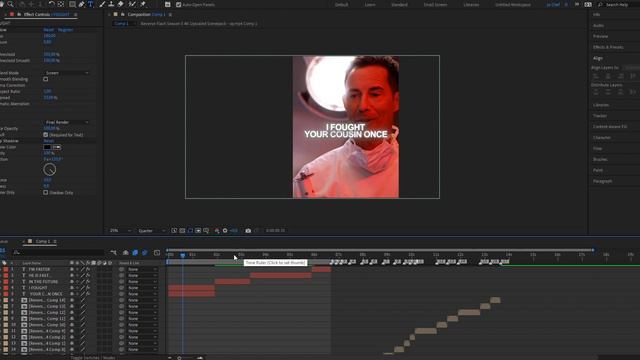The height and width of the screenshot is (360, 640).
Task: Select the Horizontal Type tool
Action: (x=91, y=4)
